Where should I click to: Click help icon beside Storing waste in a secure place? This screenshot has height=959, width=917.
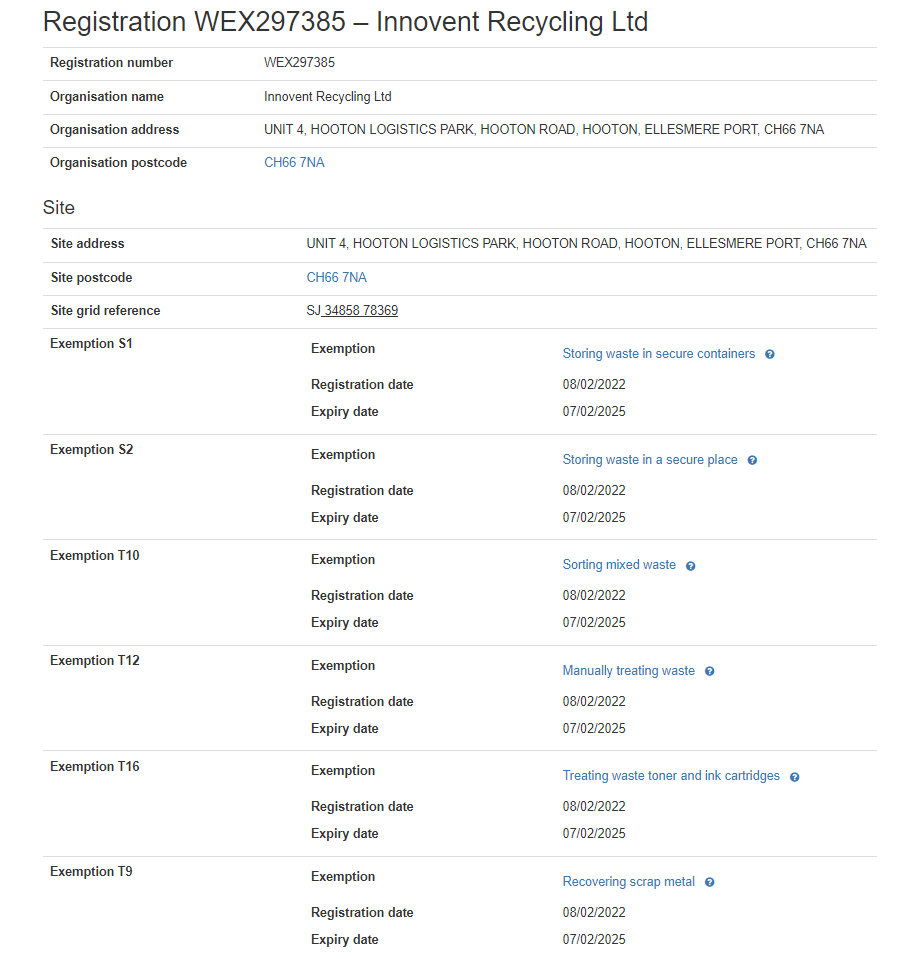pos(752,460)
